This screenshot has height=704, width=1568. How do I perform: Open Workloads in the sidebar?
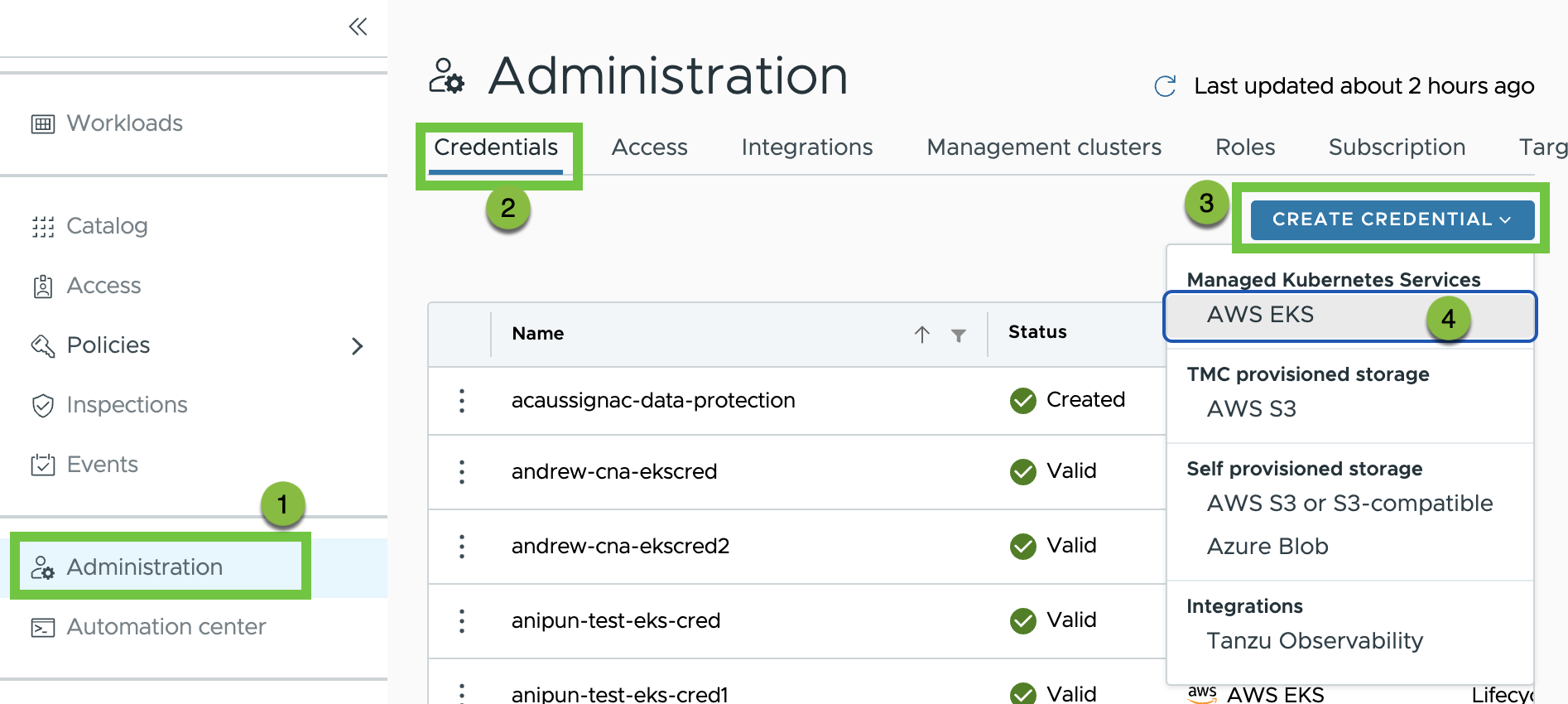(125, 123)
